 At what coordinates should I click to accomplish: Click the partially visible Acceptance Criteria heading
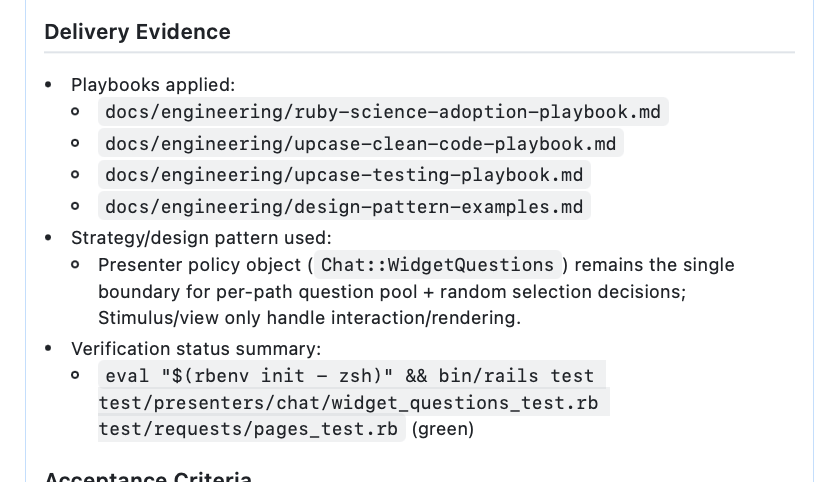point(148,477)
